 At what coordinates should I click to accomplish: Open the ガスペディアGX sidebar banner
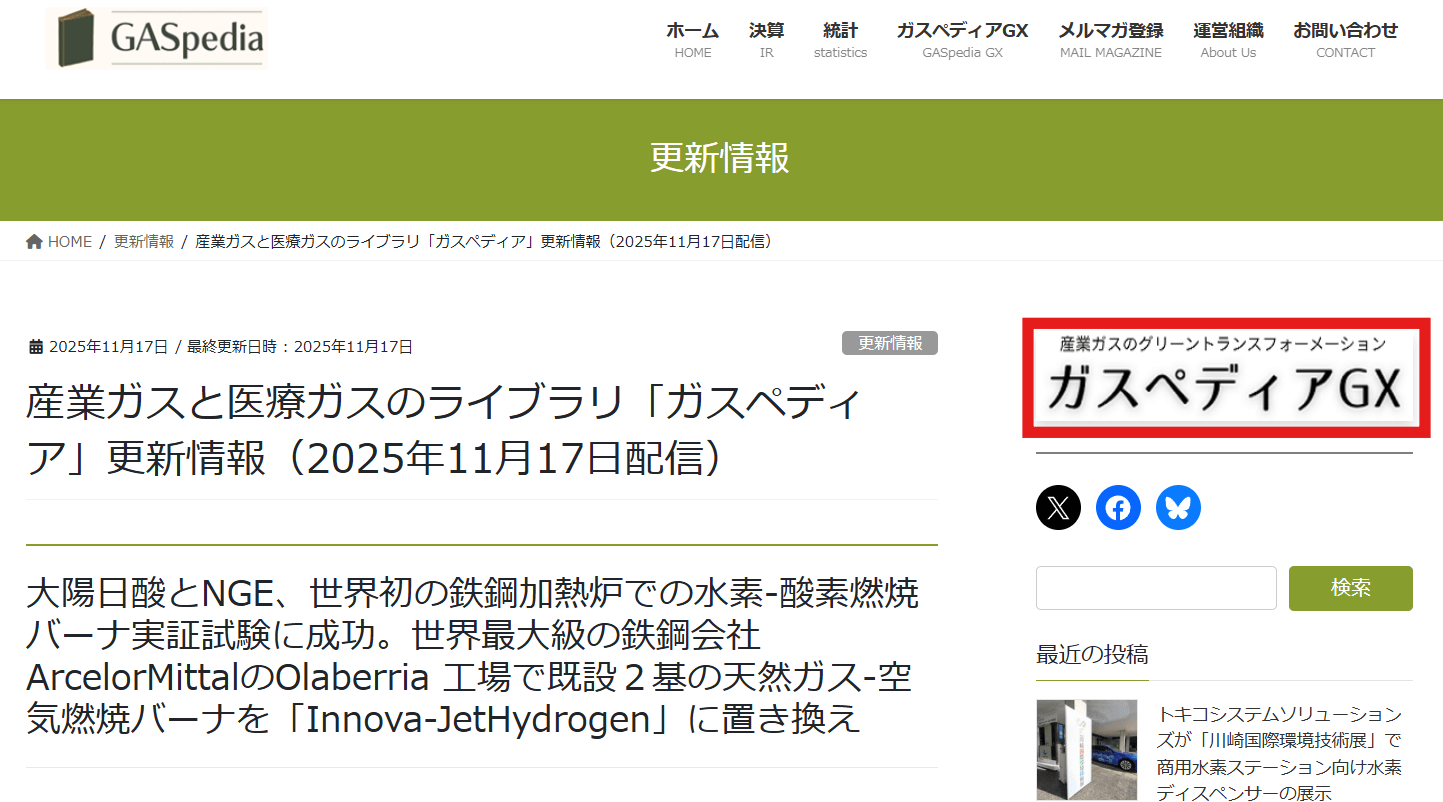tap(1226, 378)
